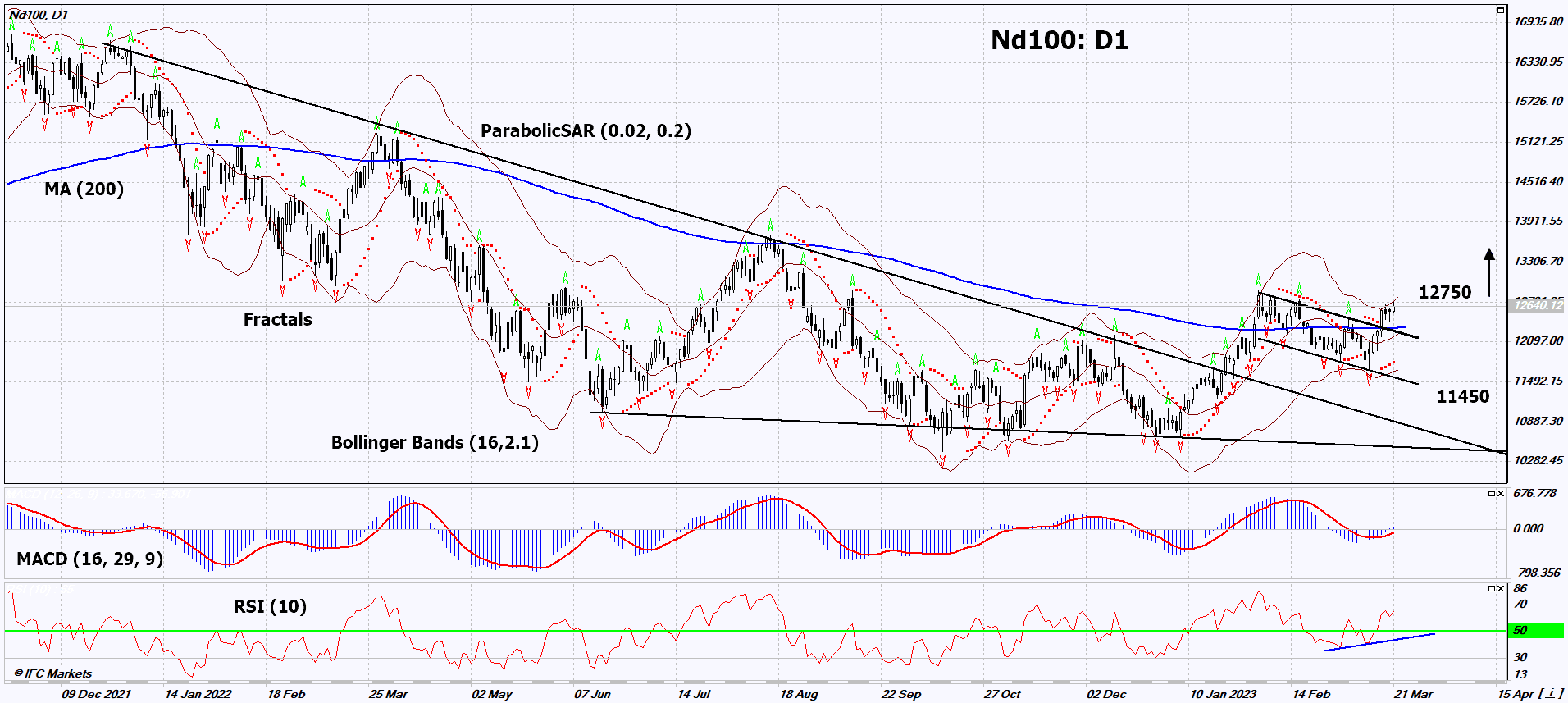This screenshot has height=703, width=1568.
Task: Click price scale value 10887.30
Action: 1538,421
